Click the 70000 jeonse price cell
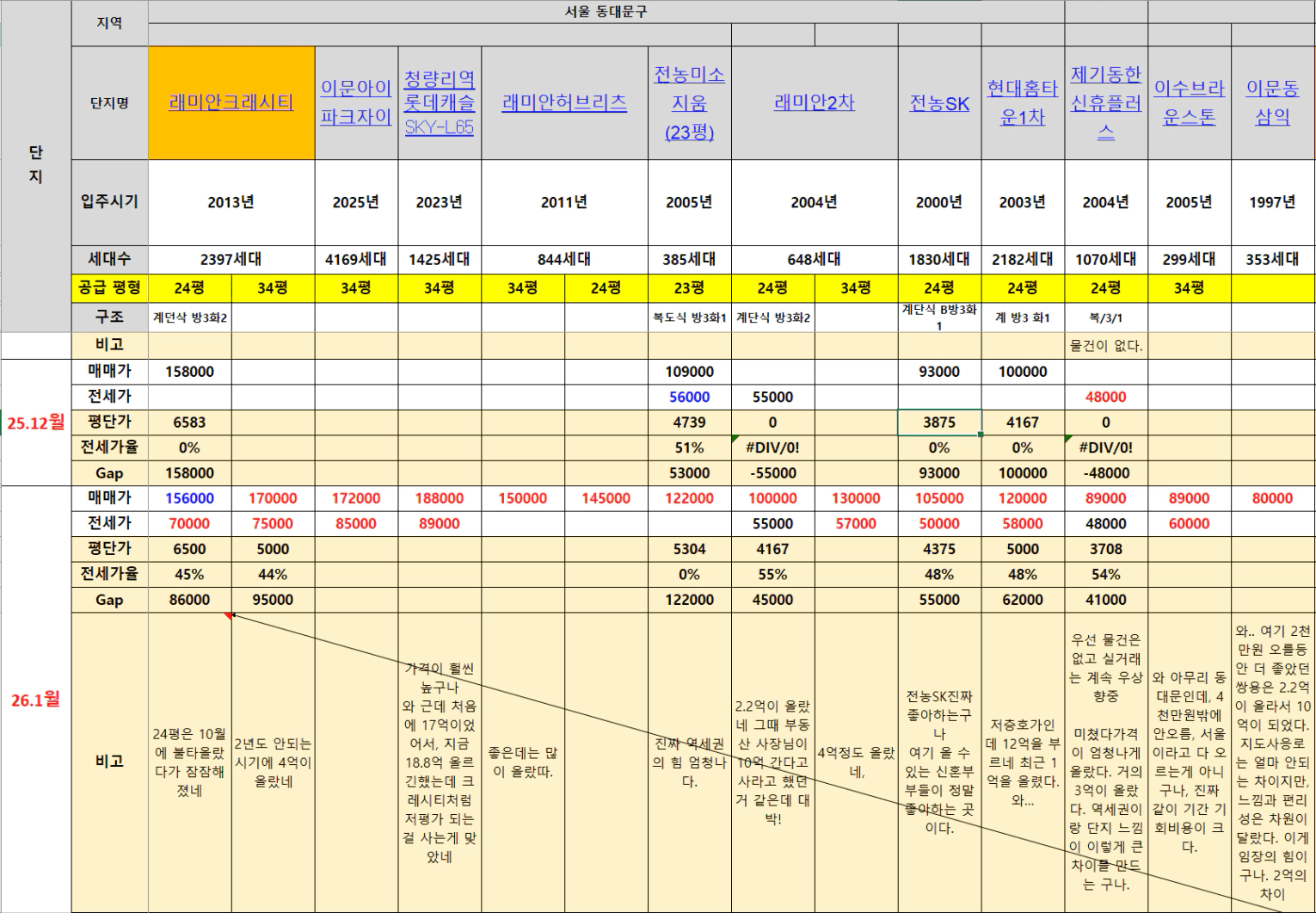The height and width of the screenshot is (913, 1316). point(189,523)
